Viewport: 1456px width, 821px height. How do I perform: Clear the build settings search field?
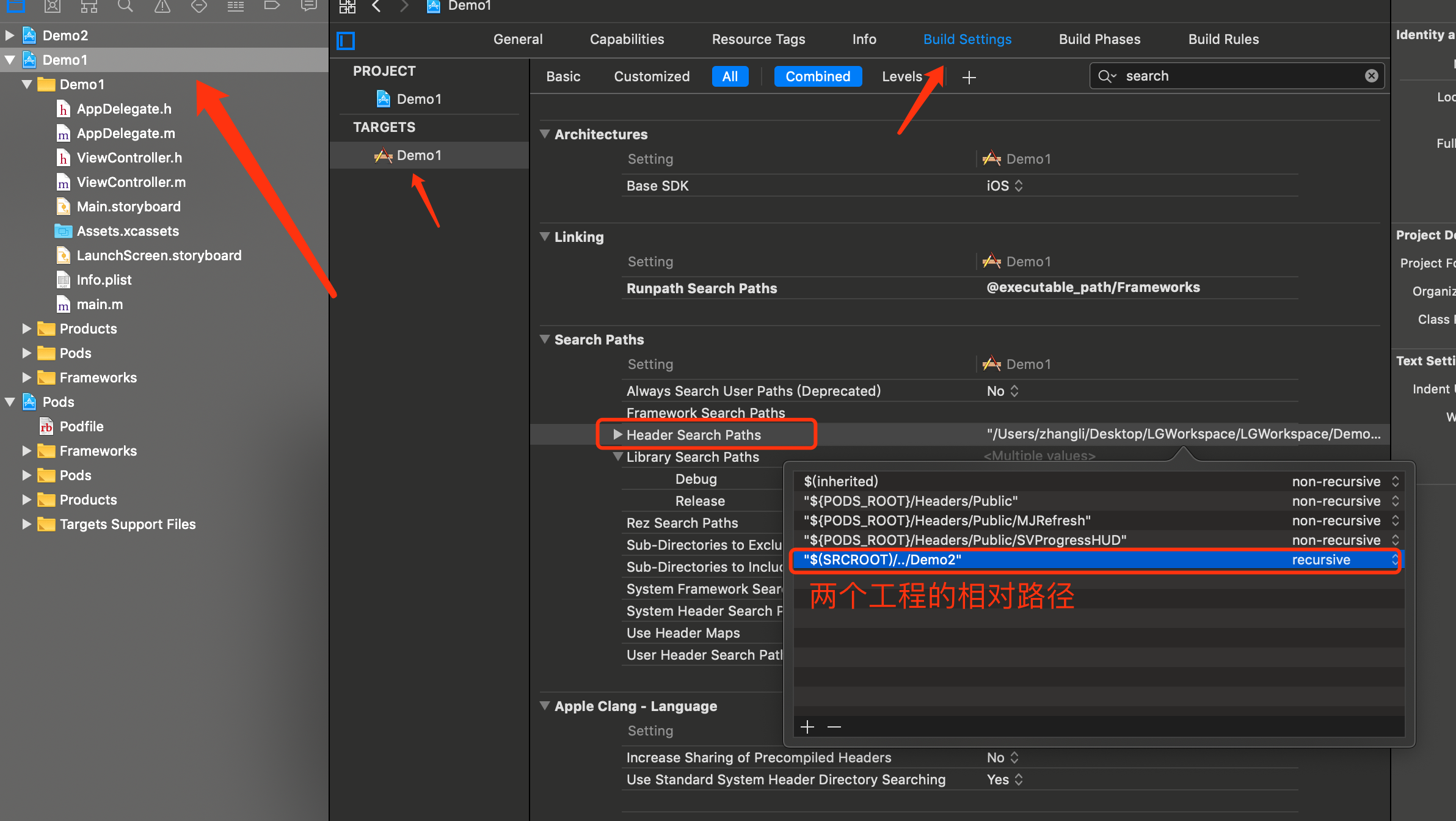click(x=1372, y=76)
